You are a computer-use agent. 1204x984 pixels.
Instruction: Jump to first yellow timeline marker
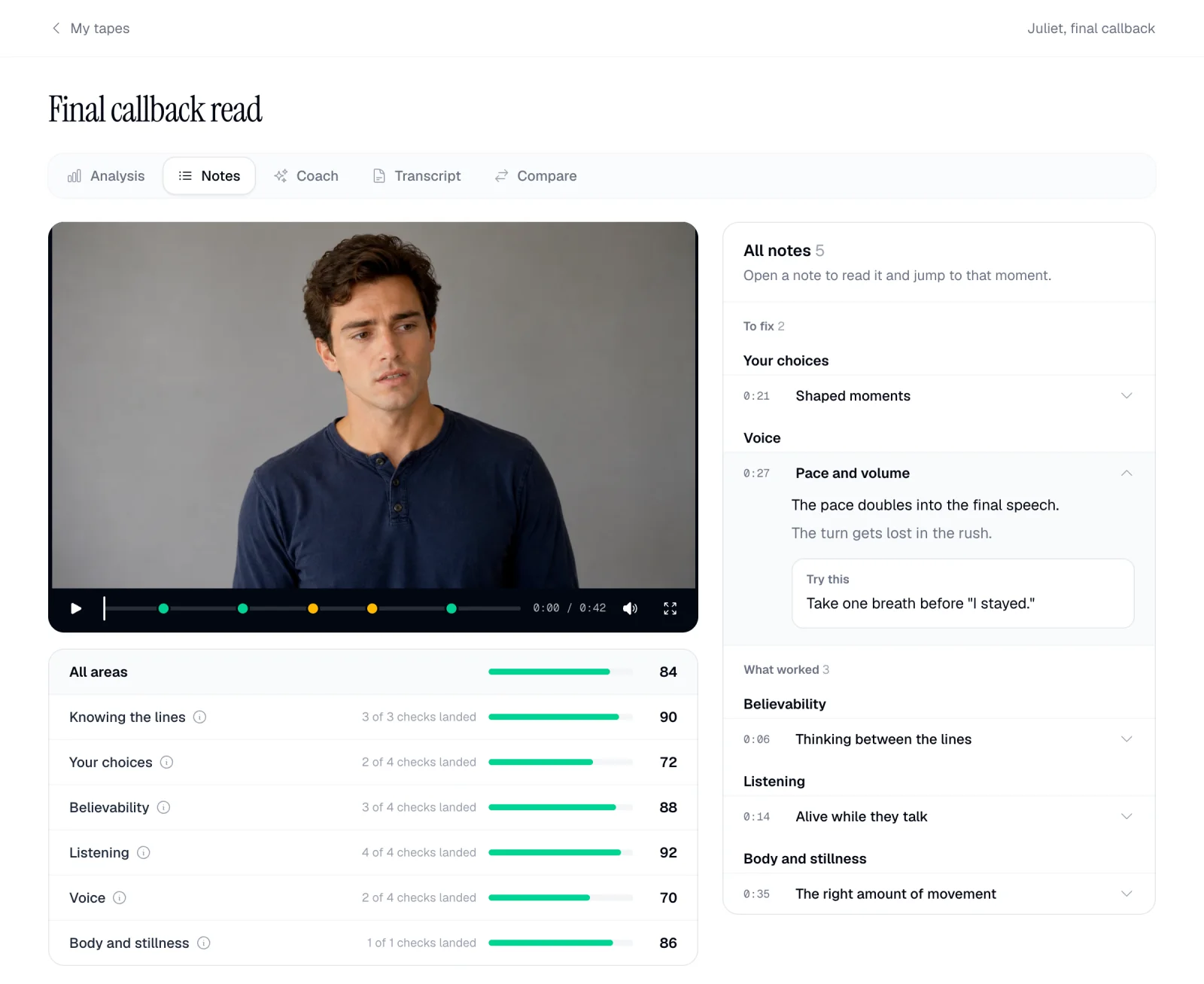313,608
